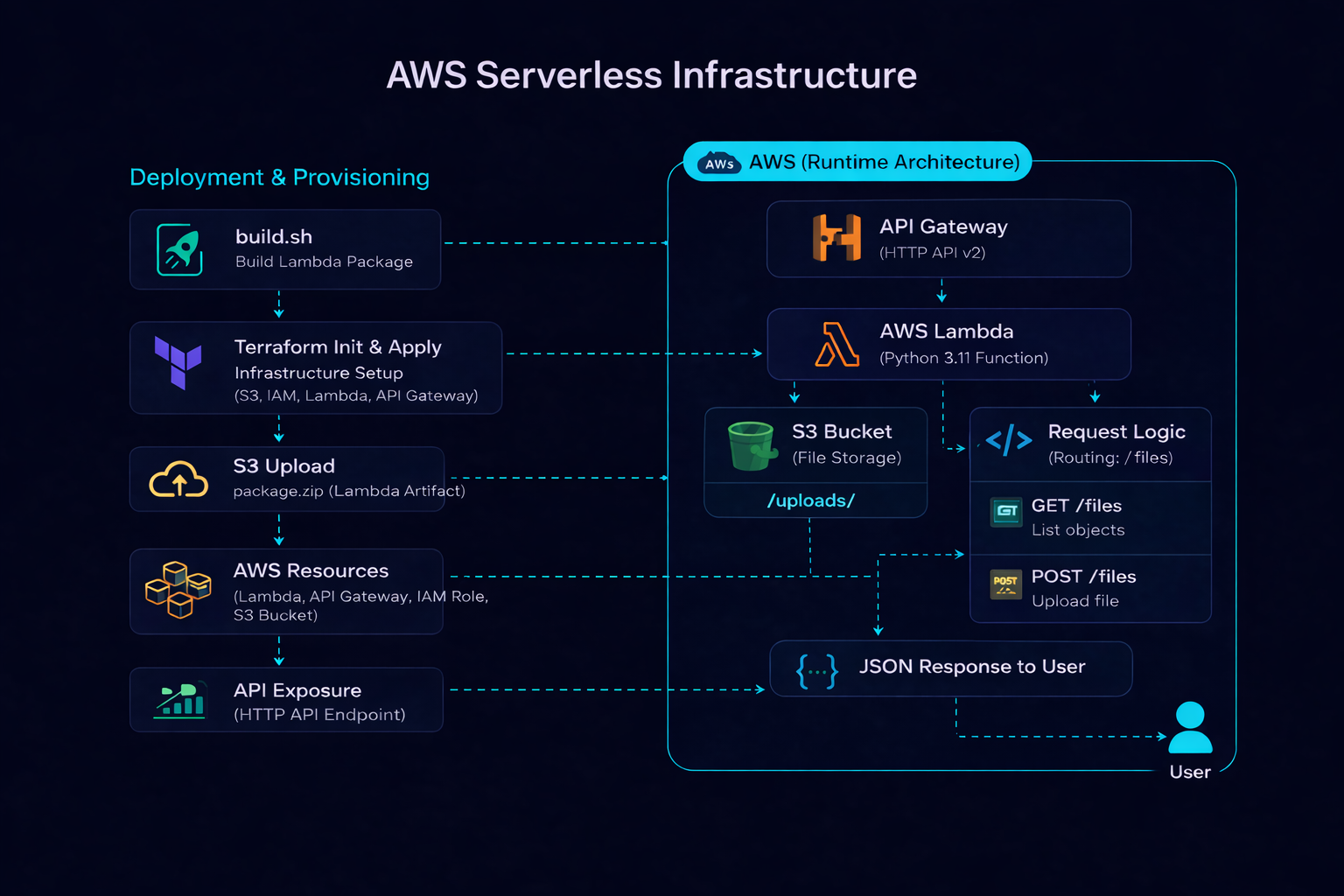
Task: Click the S3 Upload cloud arrow icon
Action: pyautogui.click(x=178, y=479)
